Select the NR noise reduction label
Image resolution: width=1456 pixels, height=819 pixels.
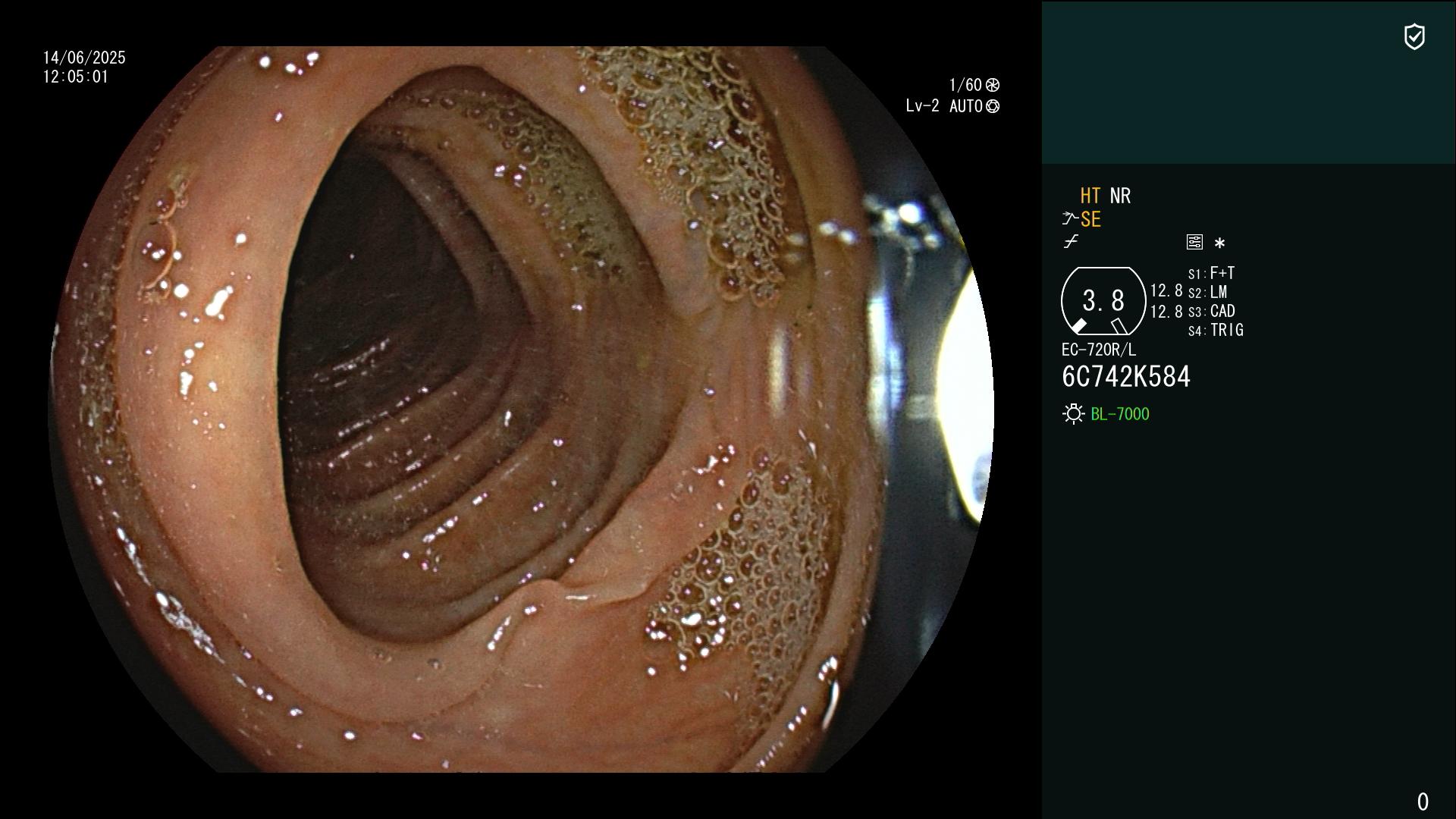tap(1120, 196)
